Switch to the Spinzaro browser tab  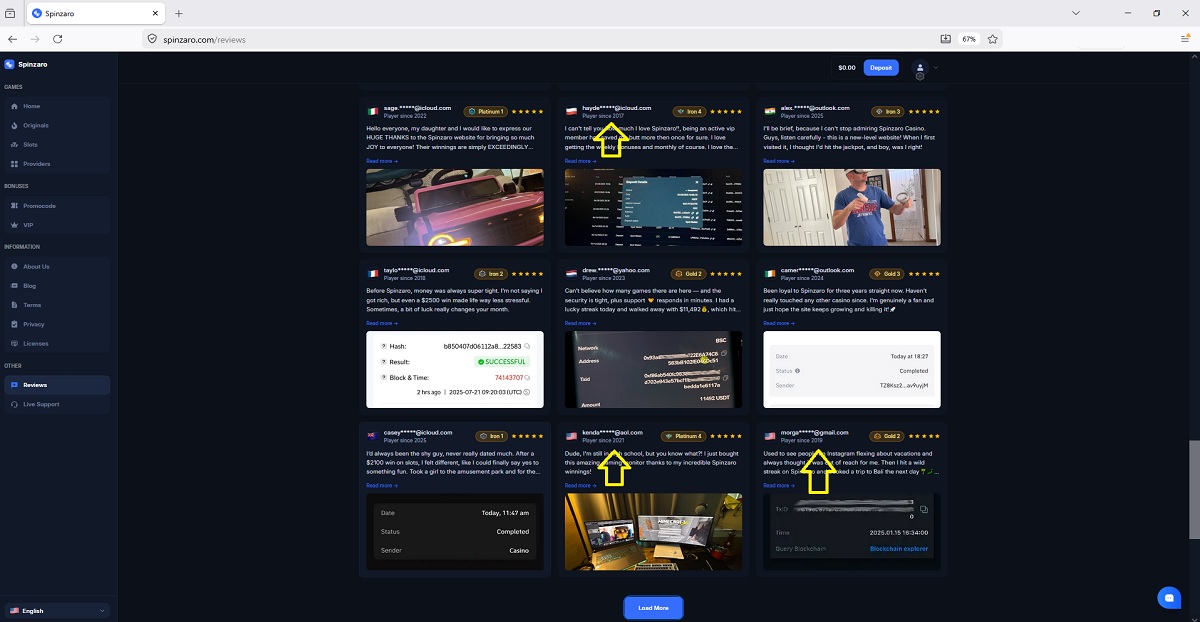coord(90,13)
